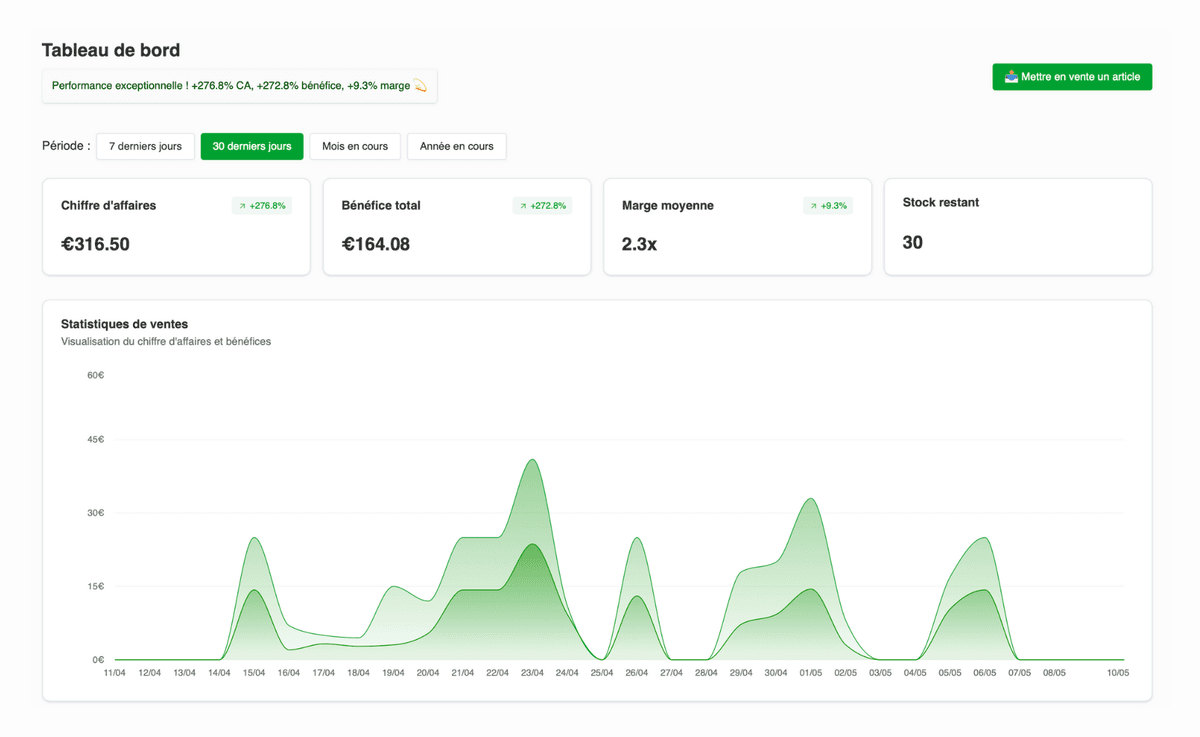
Task: Click the +9.3% green badge
Action: tap(827, 205)
